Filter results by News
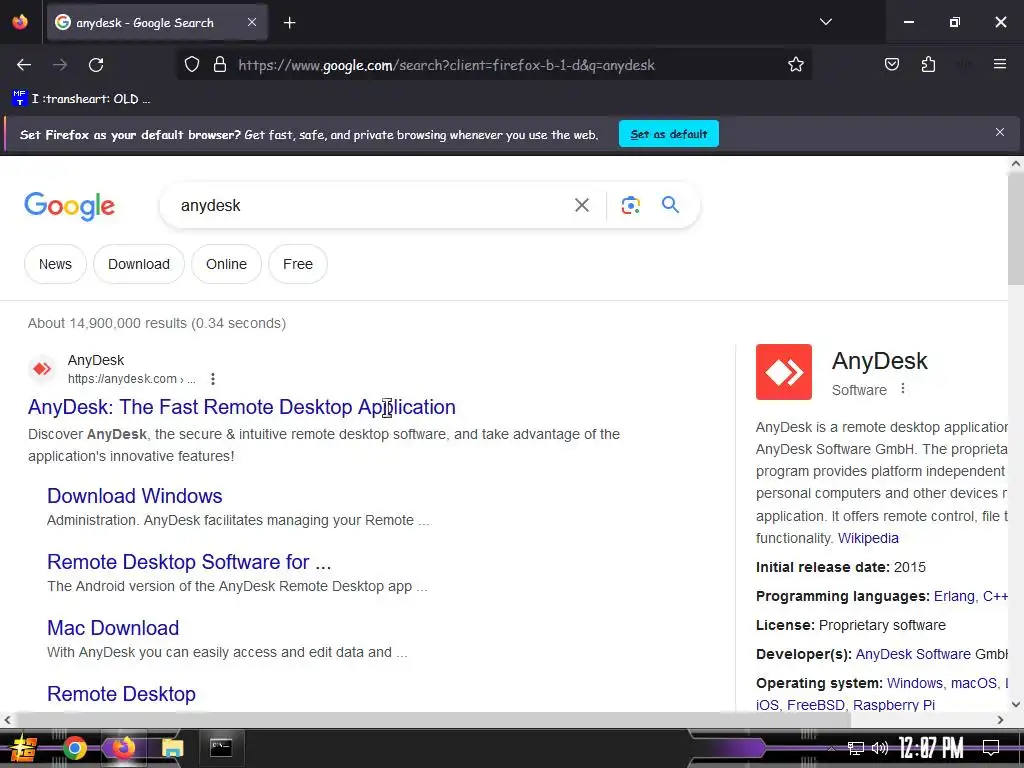This screenshot has width=1024, height=768. (55, 264)
